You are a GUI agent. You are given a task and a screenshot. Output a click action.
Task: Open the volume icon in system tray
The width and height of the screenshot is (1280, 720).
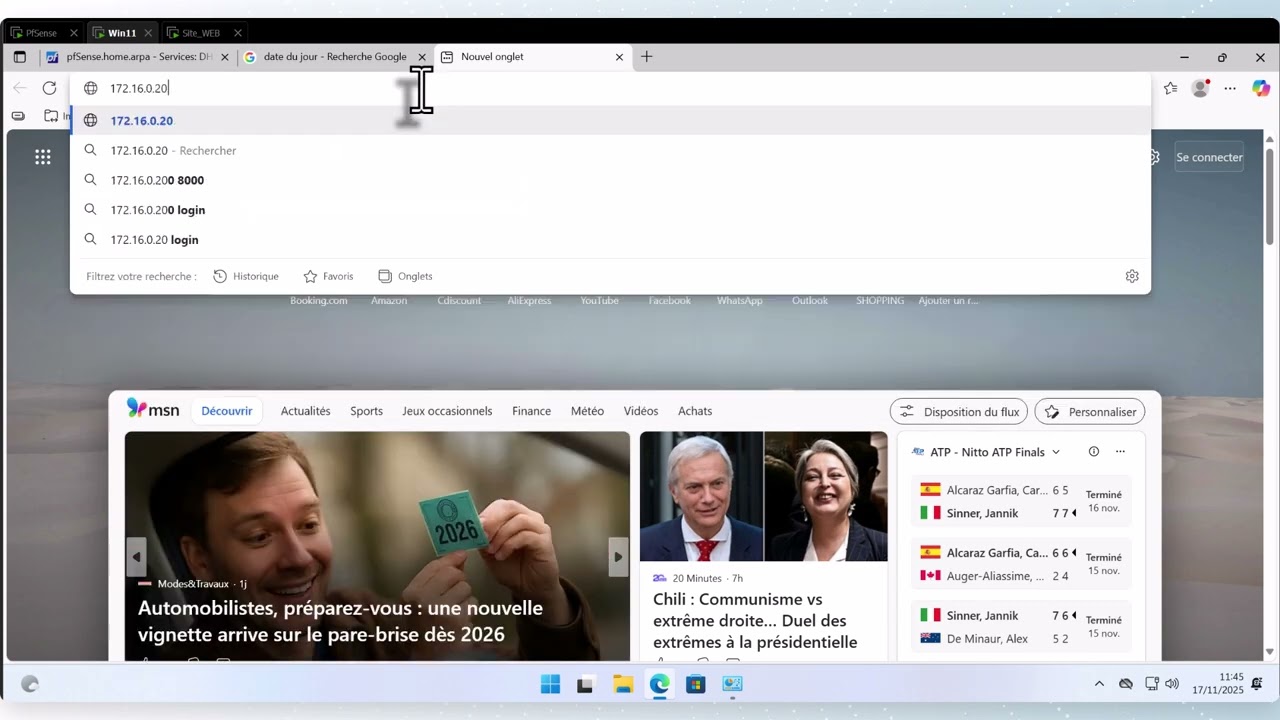pyautogui.click(x=1172, y=684)
